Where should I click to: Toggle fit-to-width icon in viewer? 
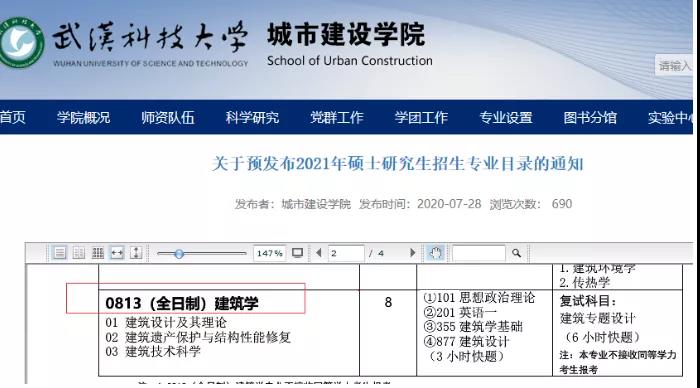point(117,253)
